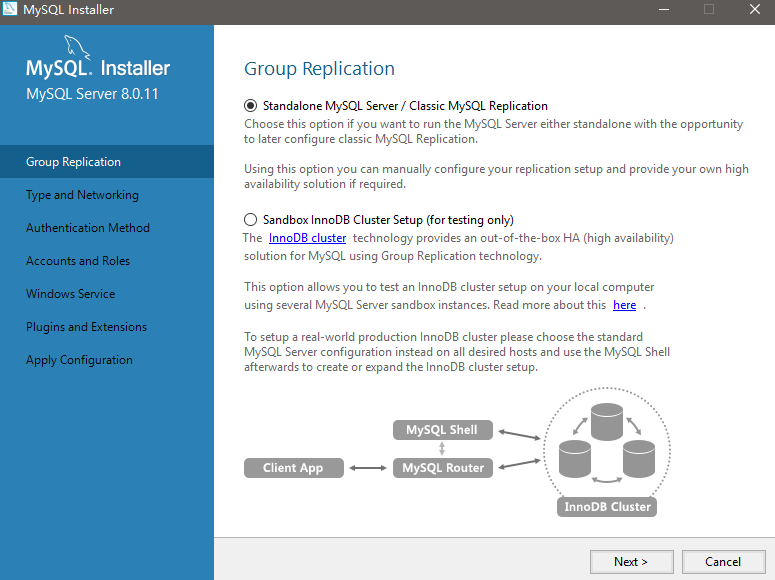Click the Cancel button
The width and height of the screenshot is (775, 580).
(x=723, y=562)
